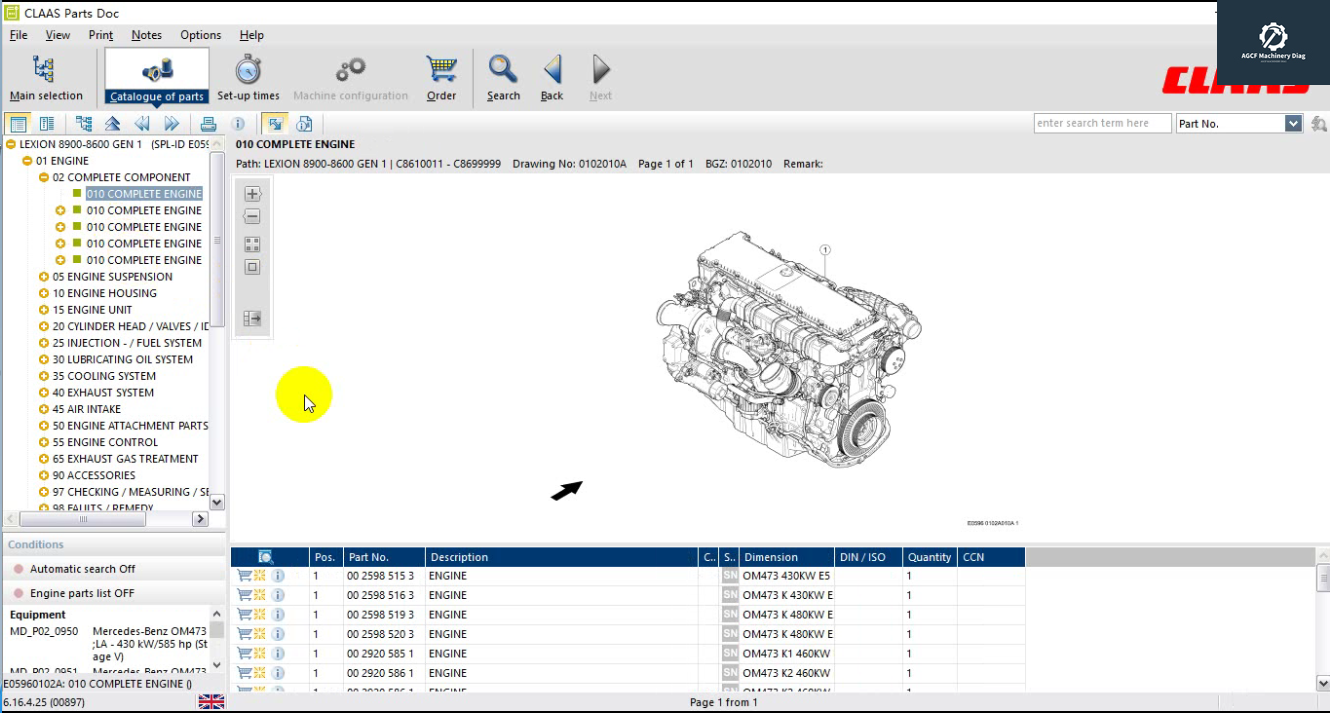Screen dimensions: 1330x713
Task: Click inside the search term input field
Action: [1101, 122]
